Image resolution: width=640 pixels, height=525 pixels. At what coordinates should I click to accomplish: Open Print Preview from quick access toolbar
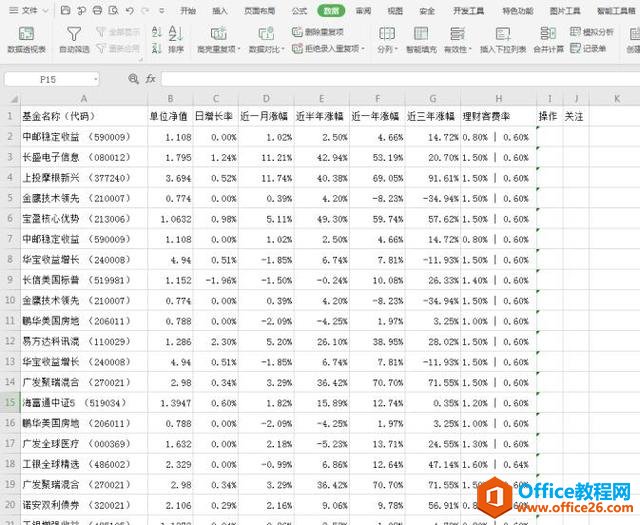(x=113, y=11)
